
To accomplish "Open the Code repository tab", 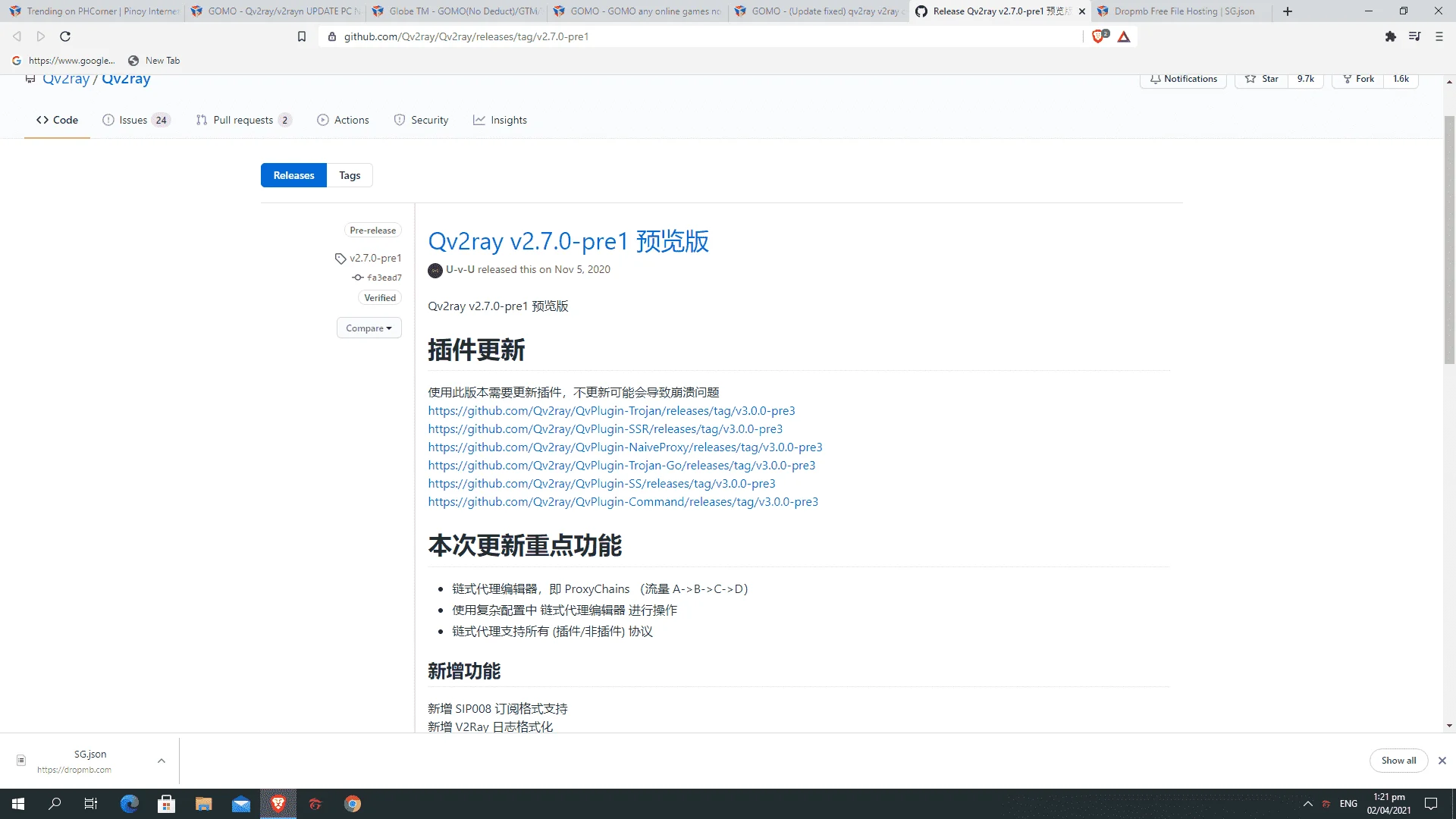I will (57, 120).
